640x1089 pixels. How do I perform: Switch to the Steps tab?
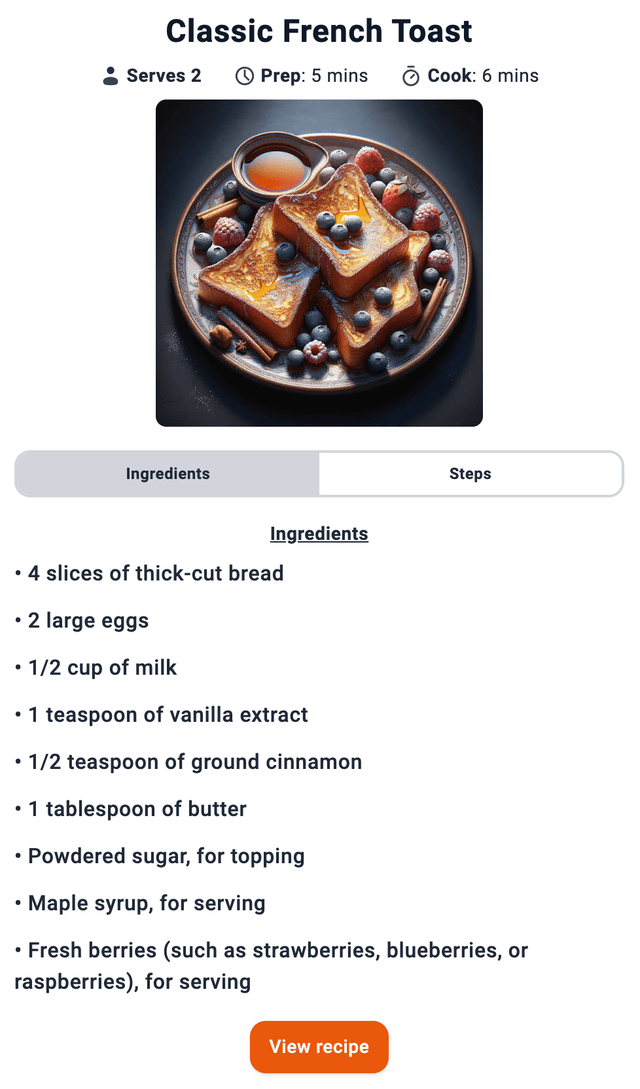[469, 473]
